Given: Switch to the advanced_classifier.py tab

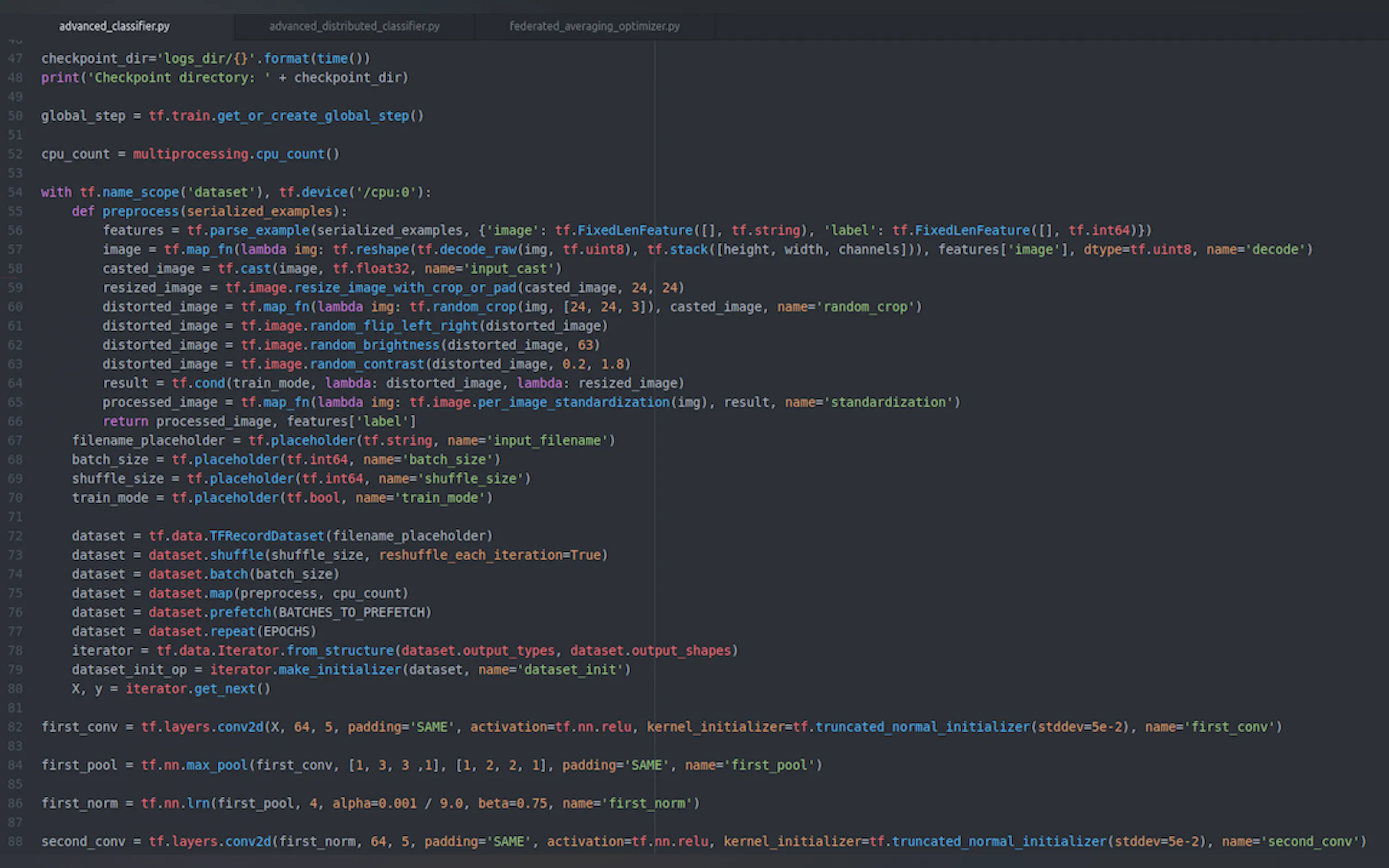Looking at the screenshot, I should pos(114,26).
